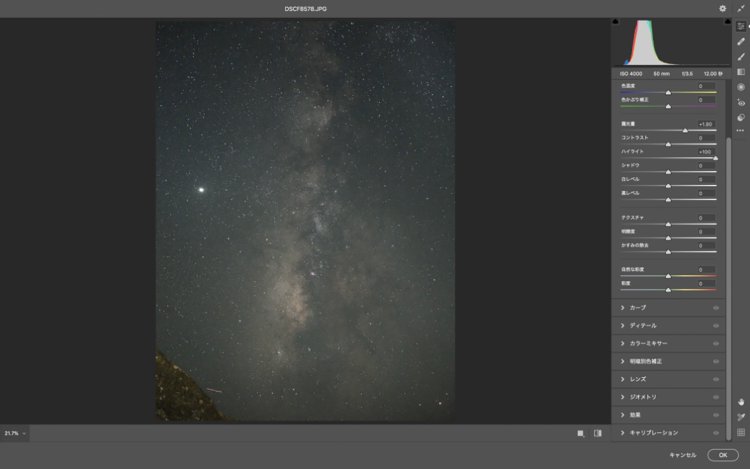Click the キャンセル button
The height and width of the screenshot is (469, 750).
[683, 455]
